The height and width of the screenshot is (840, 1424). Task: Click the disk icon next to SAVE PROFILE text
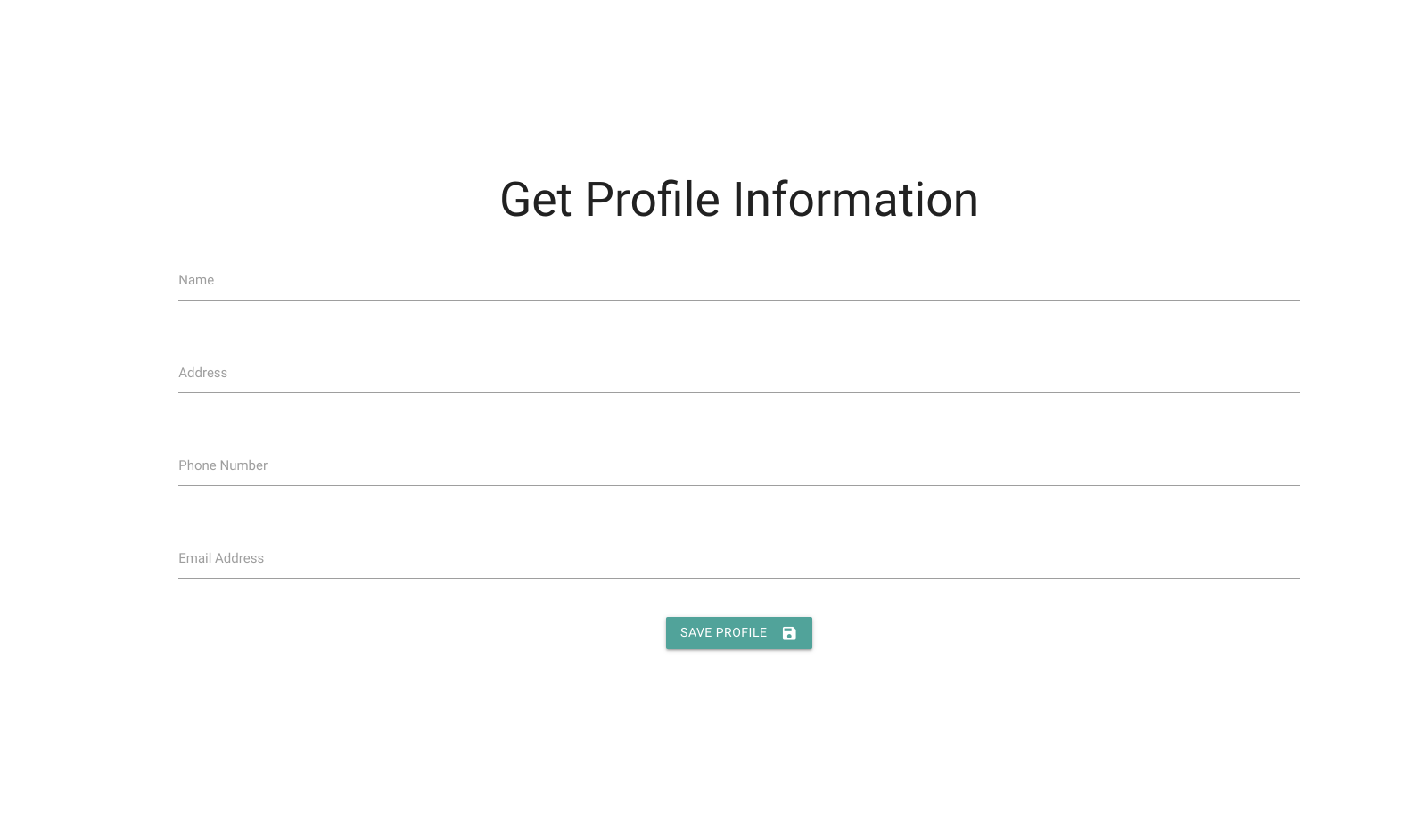[x=788, y=633]
